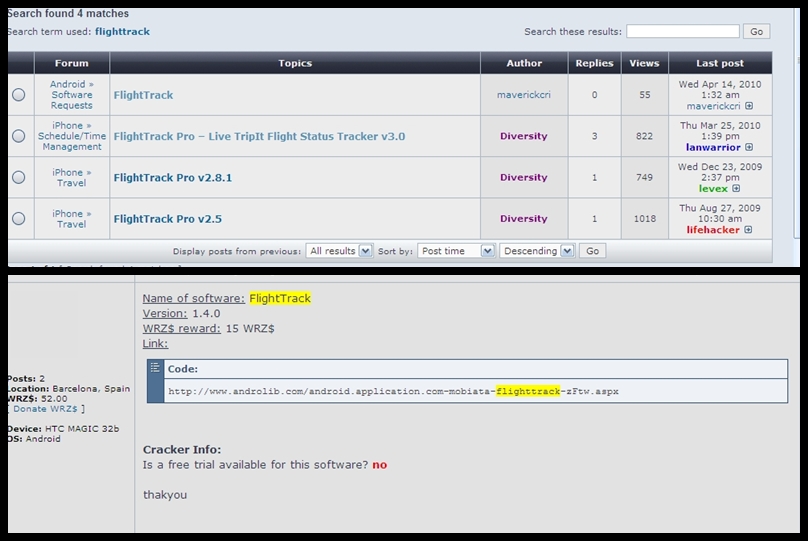Click the views count 1018
Viewport: 808px width, 541px height.
click(x=645, y=218)
